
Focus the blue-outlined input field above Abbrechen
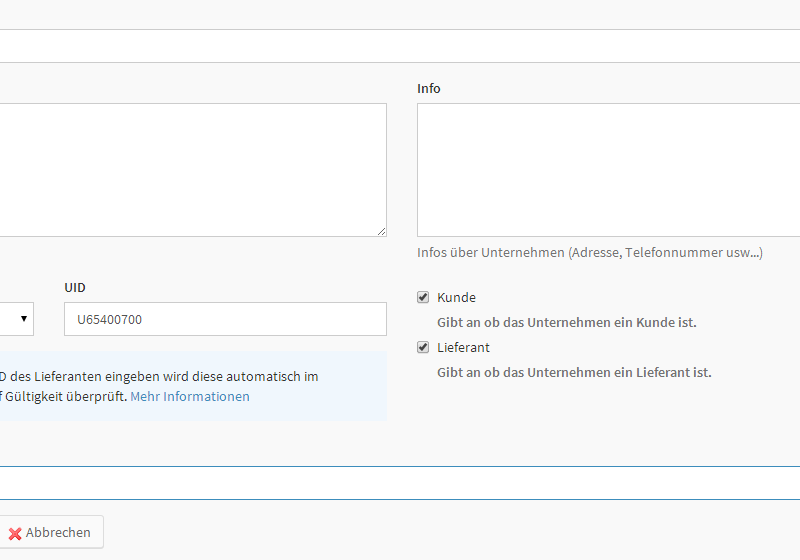coord(400,483)
